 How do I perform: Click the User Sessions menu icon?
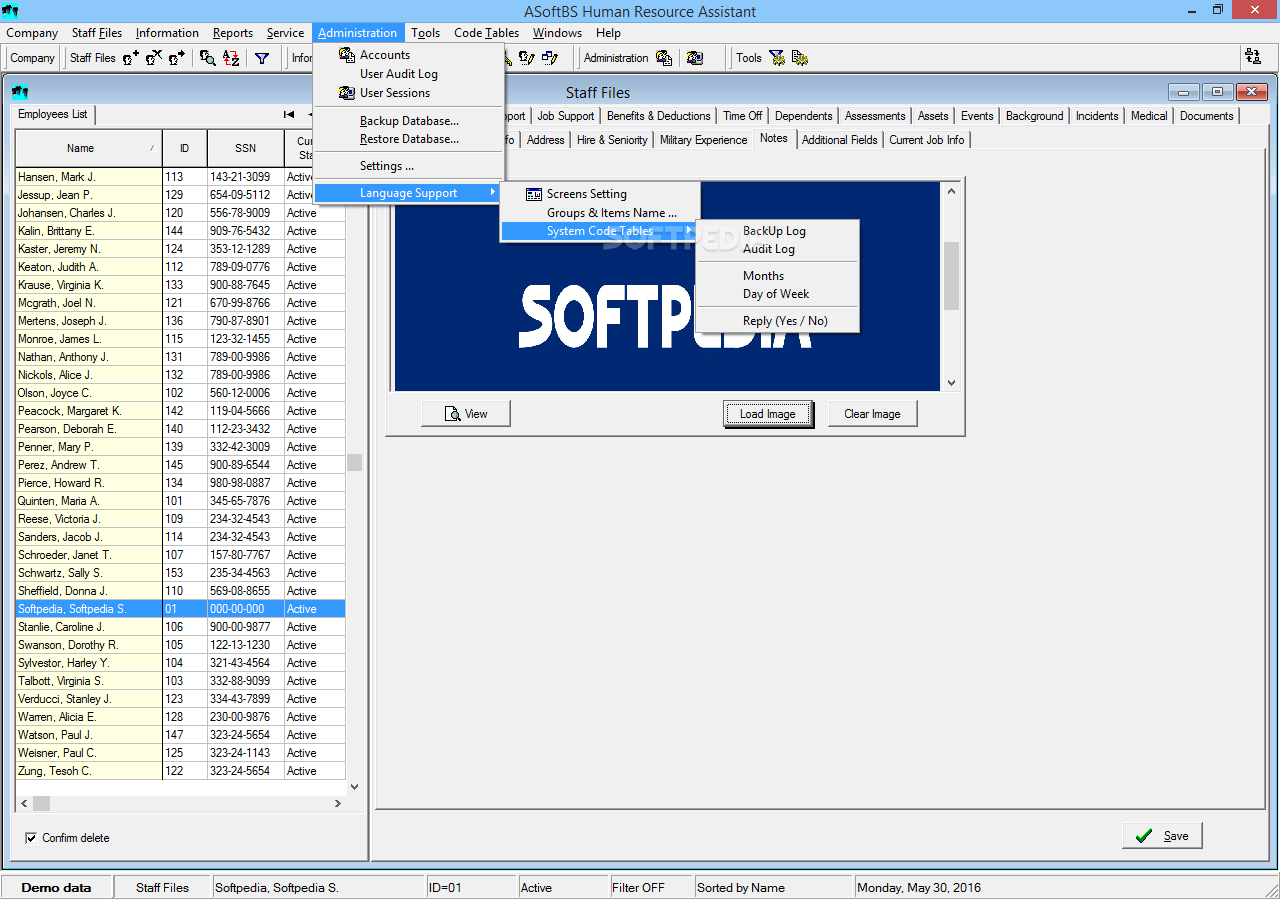tap(347, 93)
